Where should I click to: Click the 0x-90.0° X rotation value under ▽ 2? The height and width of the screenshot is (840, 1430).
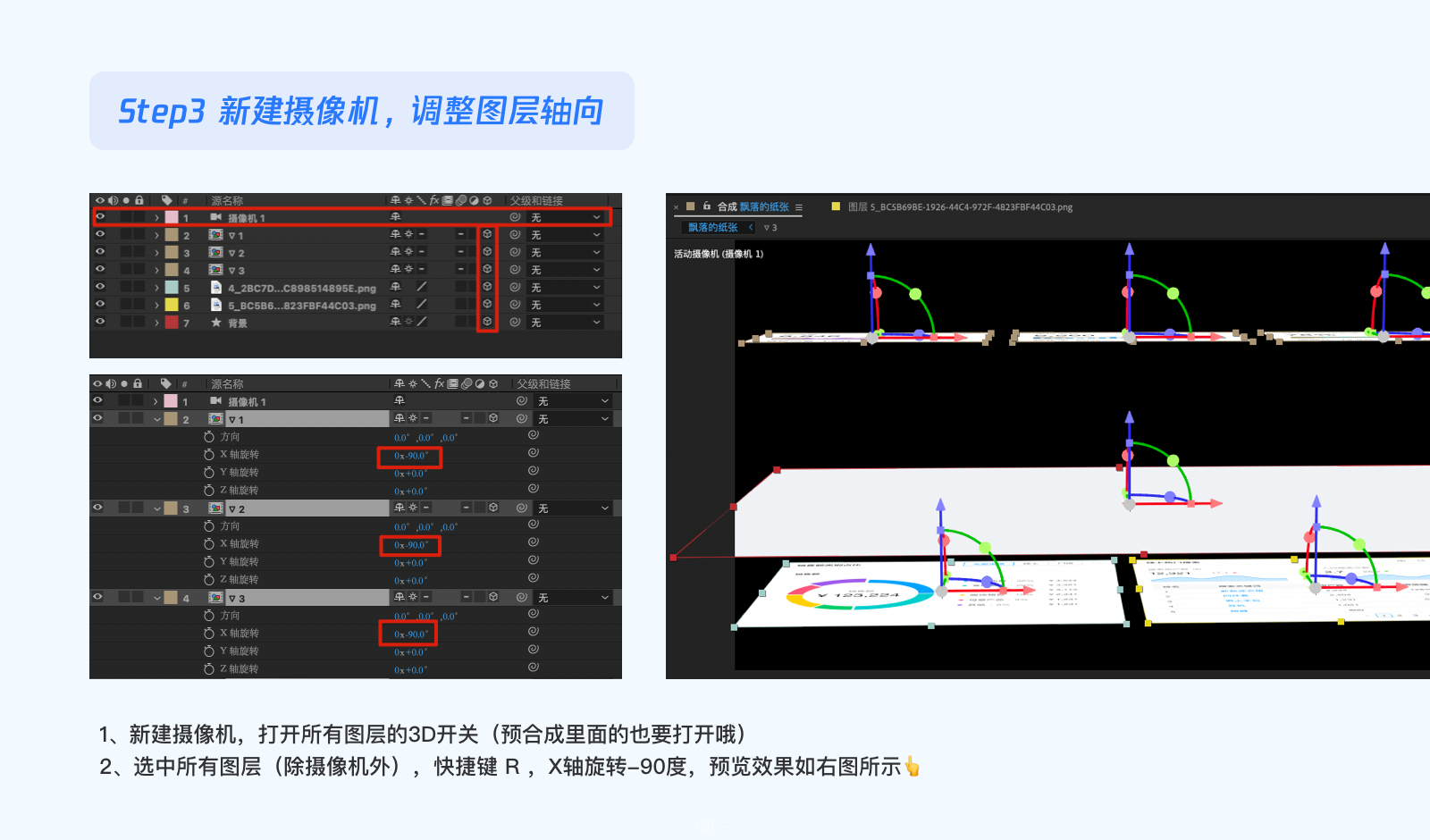(411, 545)
